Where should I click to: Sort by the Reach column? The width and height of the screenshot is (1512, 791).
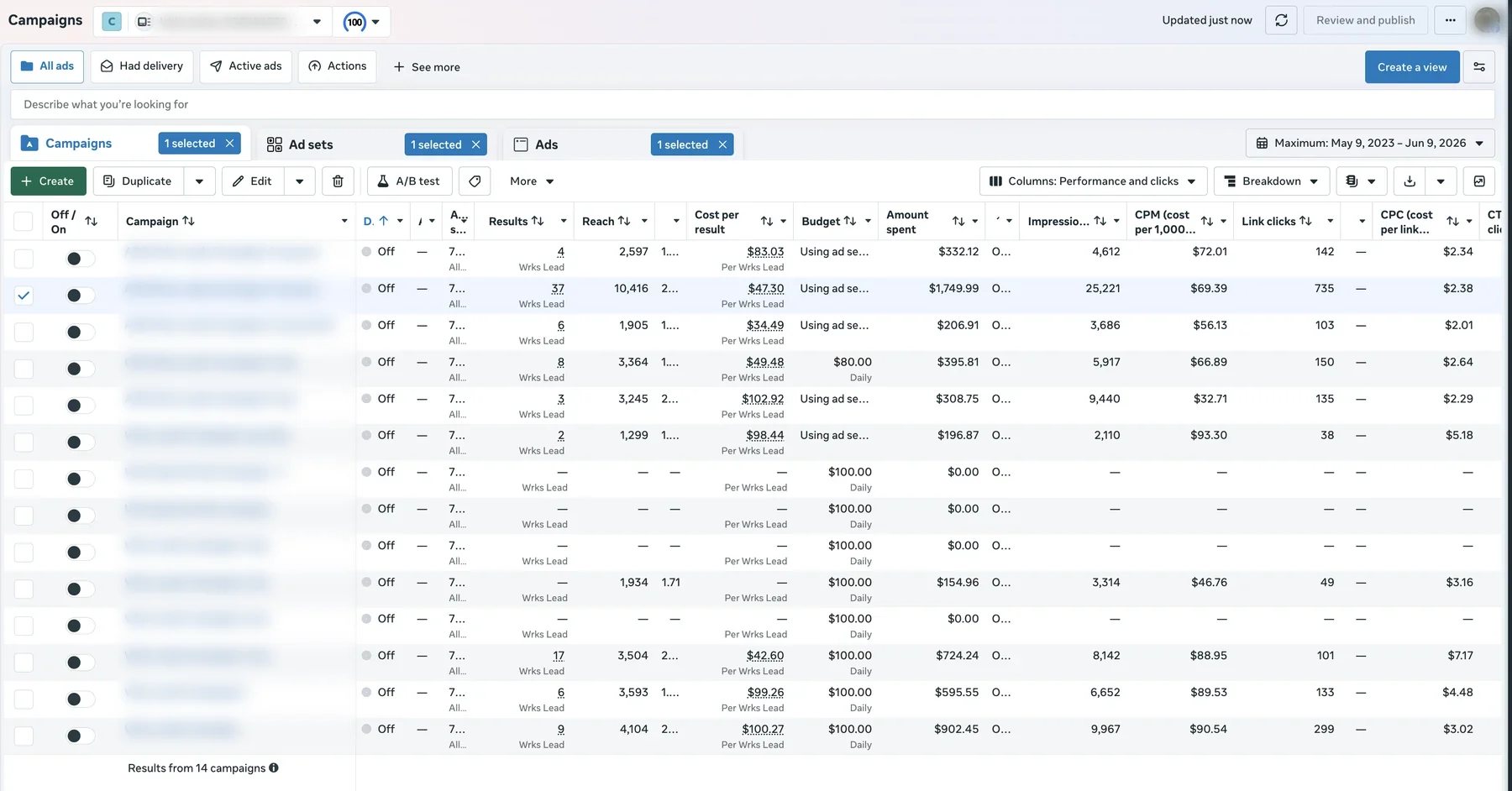(624, 221)
